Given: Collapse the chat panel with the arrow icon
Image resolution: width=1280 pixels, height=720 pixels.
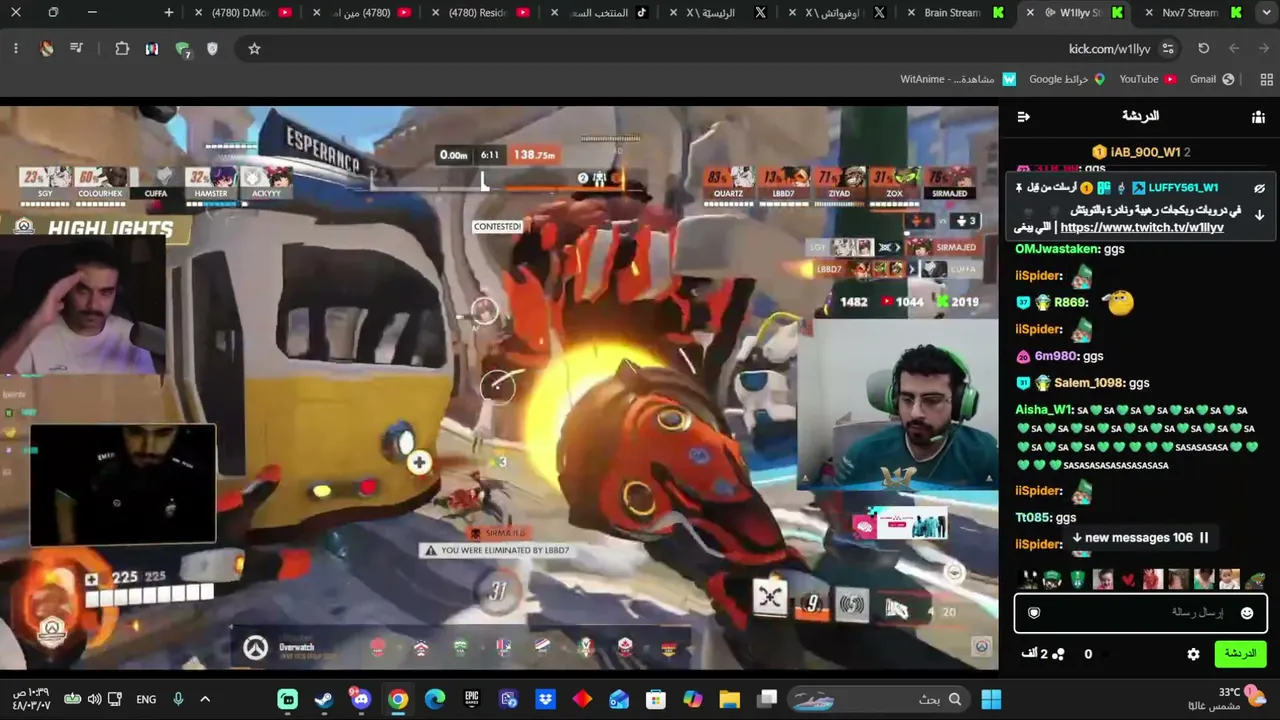Looking at the screenshot, I should [x=1023, y=117].
